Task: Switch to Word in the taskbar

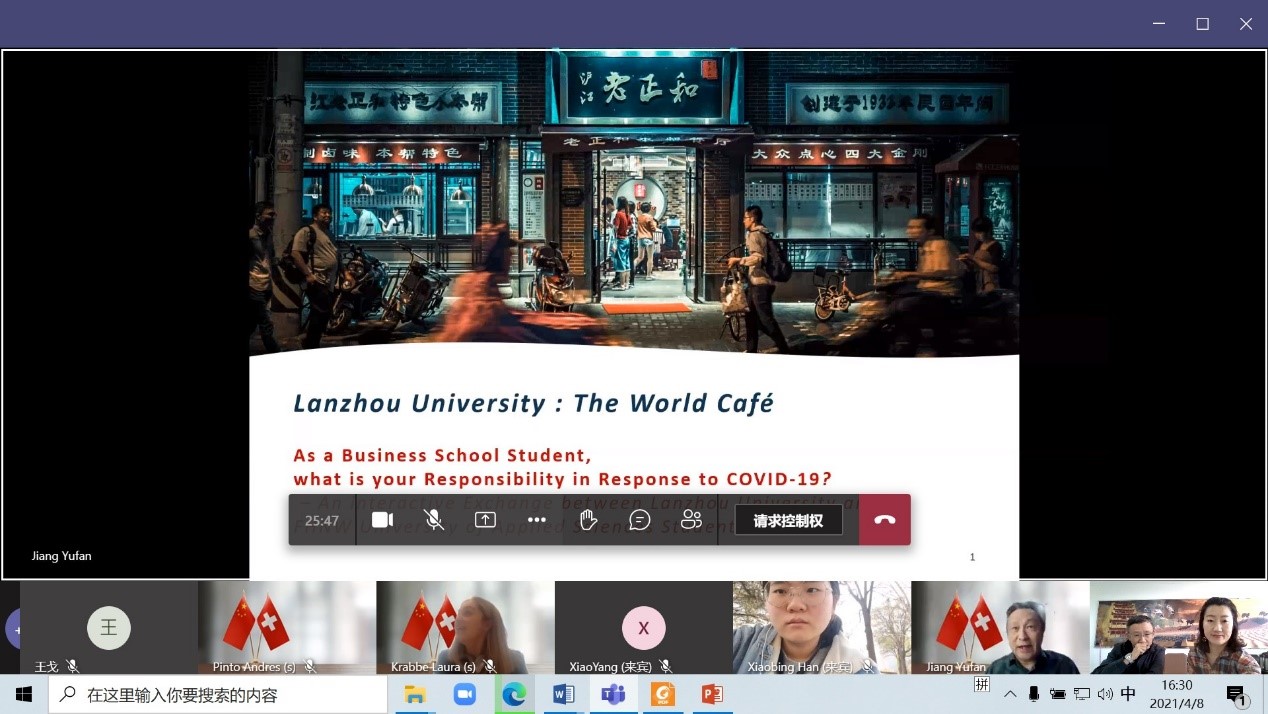Action: [563, 694]
